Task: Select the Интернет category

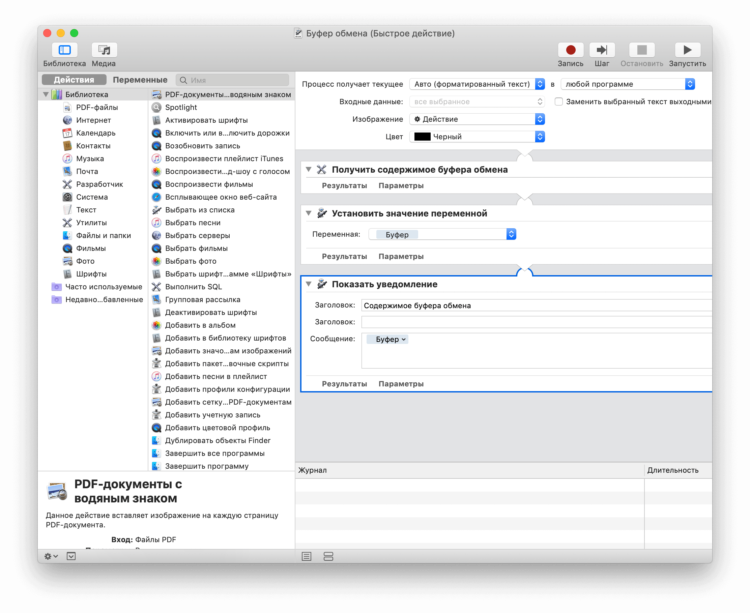Action: click(93, 120)
